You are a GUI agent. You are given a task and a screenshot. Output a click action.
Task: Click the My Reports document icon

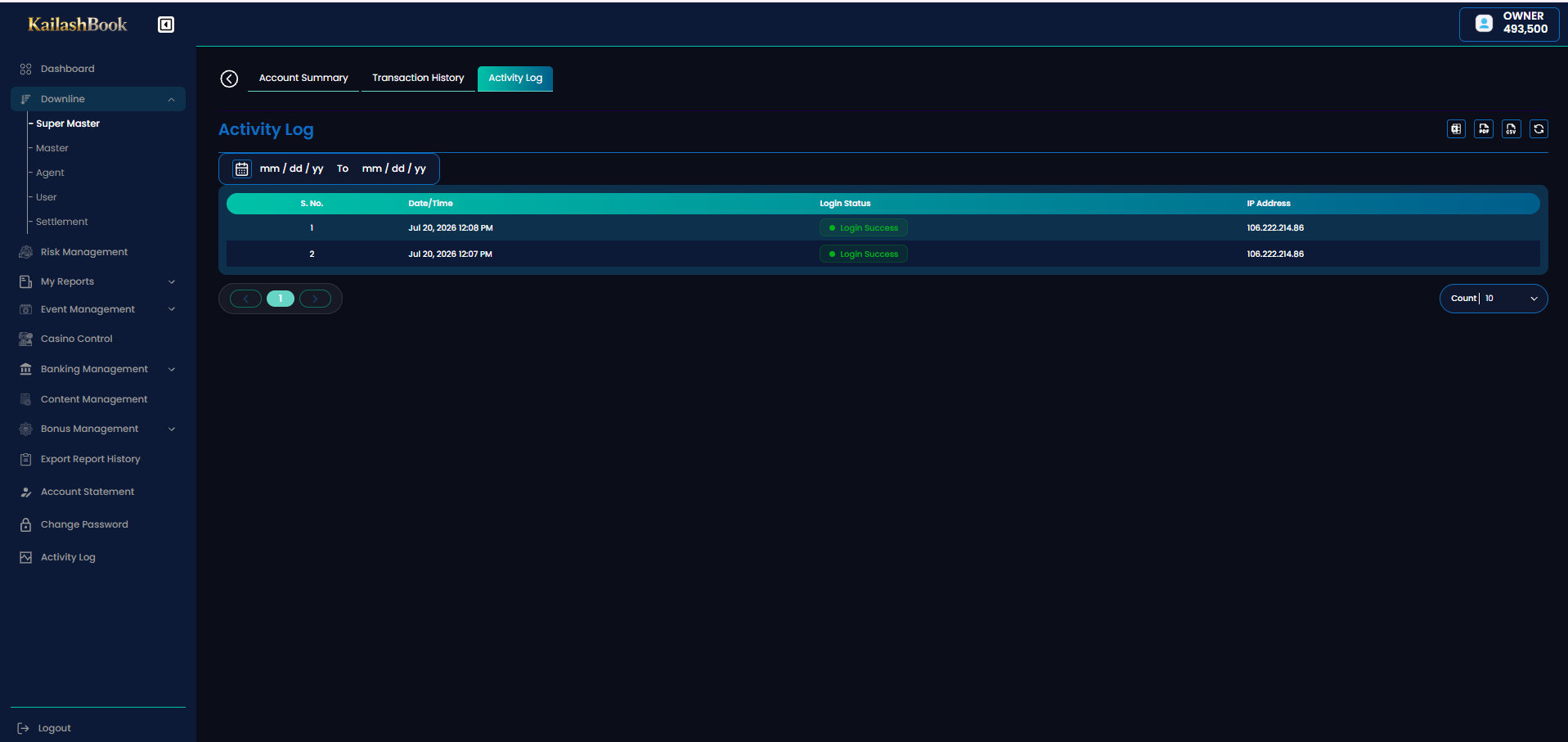[x=25, y=281]
